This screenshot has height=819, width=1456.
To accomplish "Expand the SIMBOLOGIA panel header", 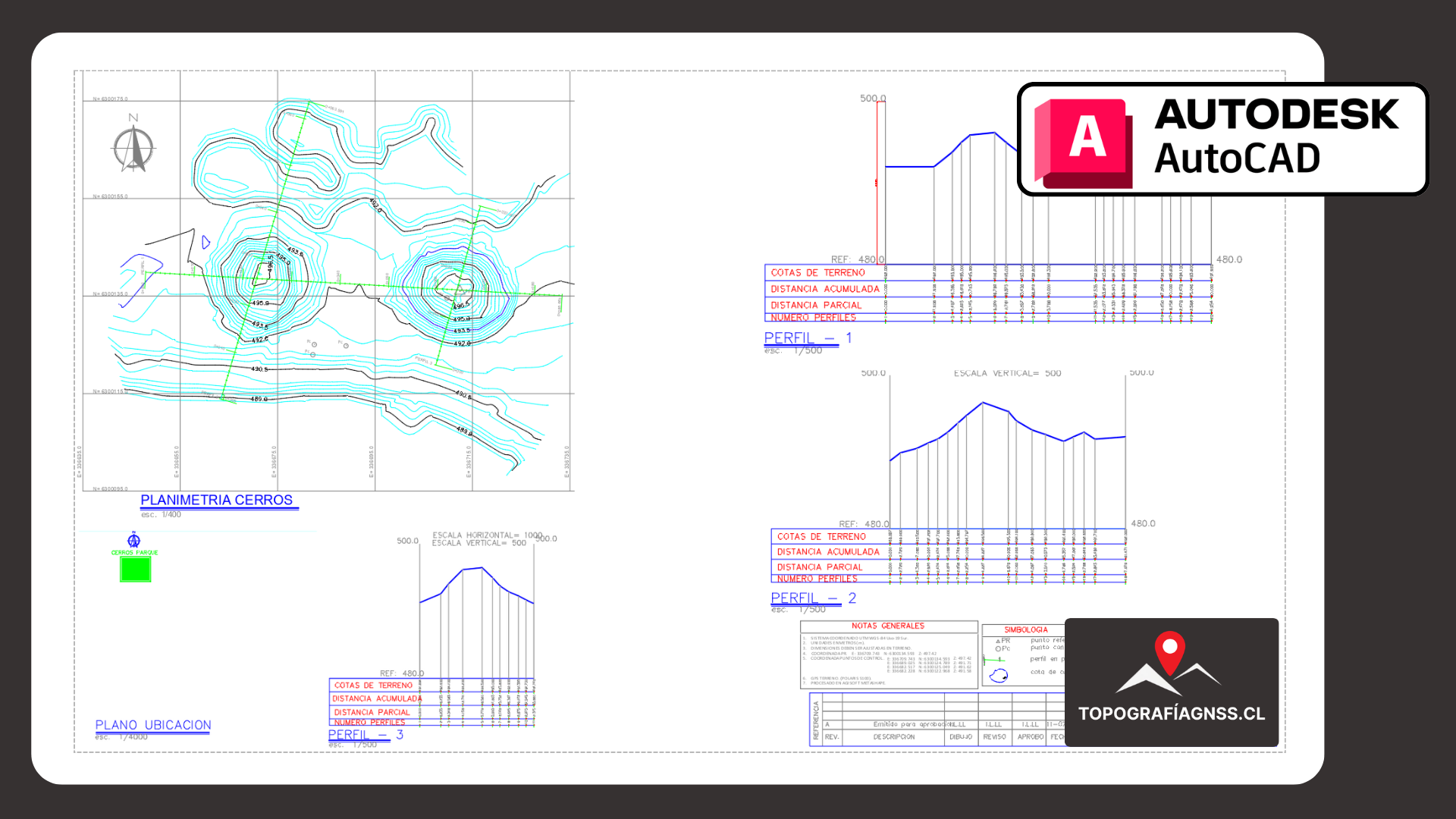I will point(1026,629).
